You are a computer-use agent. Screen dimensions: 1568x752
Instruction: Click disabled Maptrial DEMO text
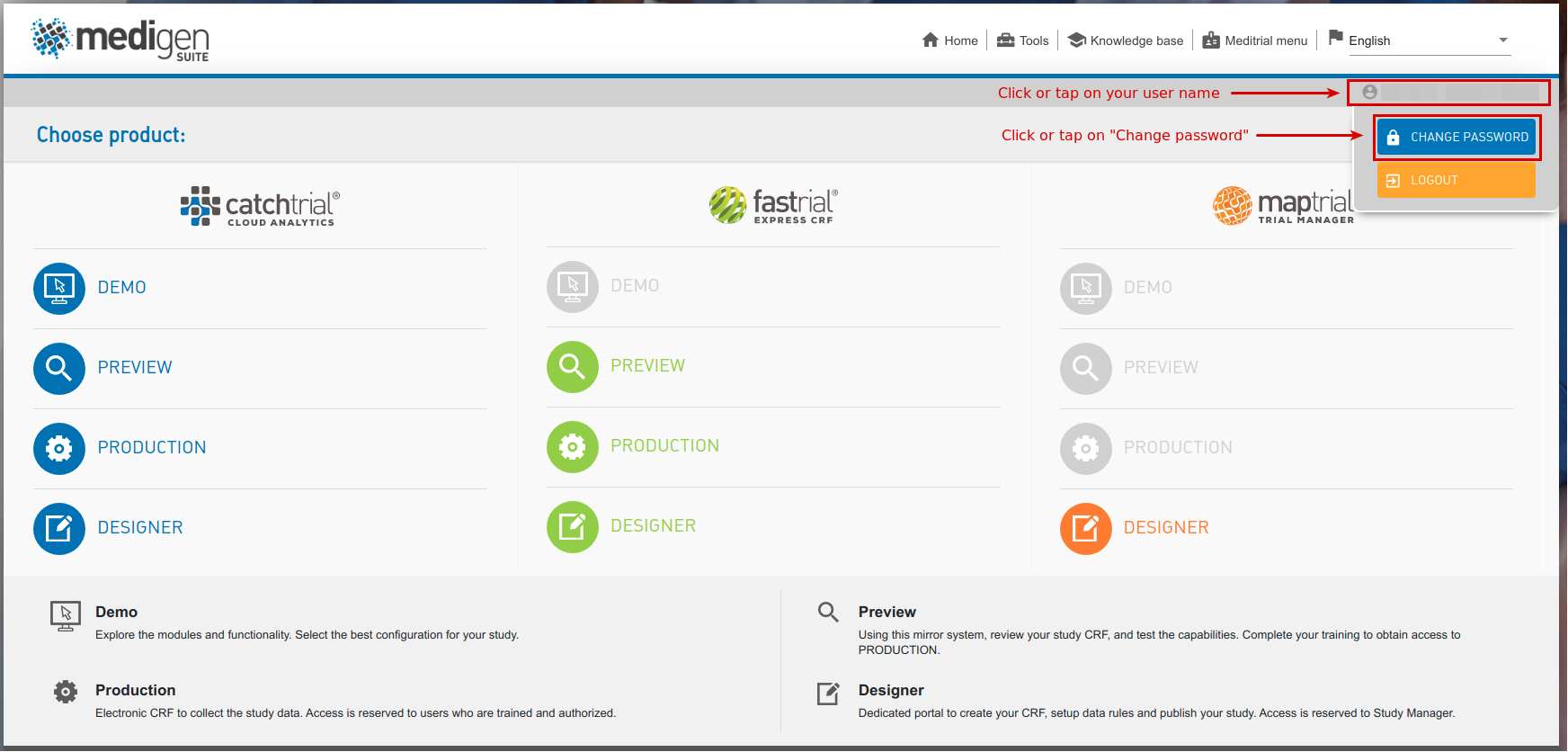1148,288
